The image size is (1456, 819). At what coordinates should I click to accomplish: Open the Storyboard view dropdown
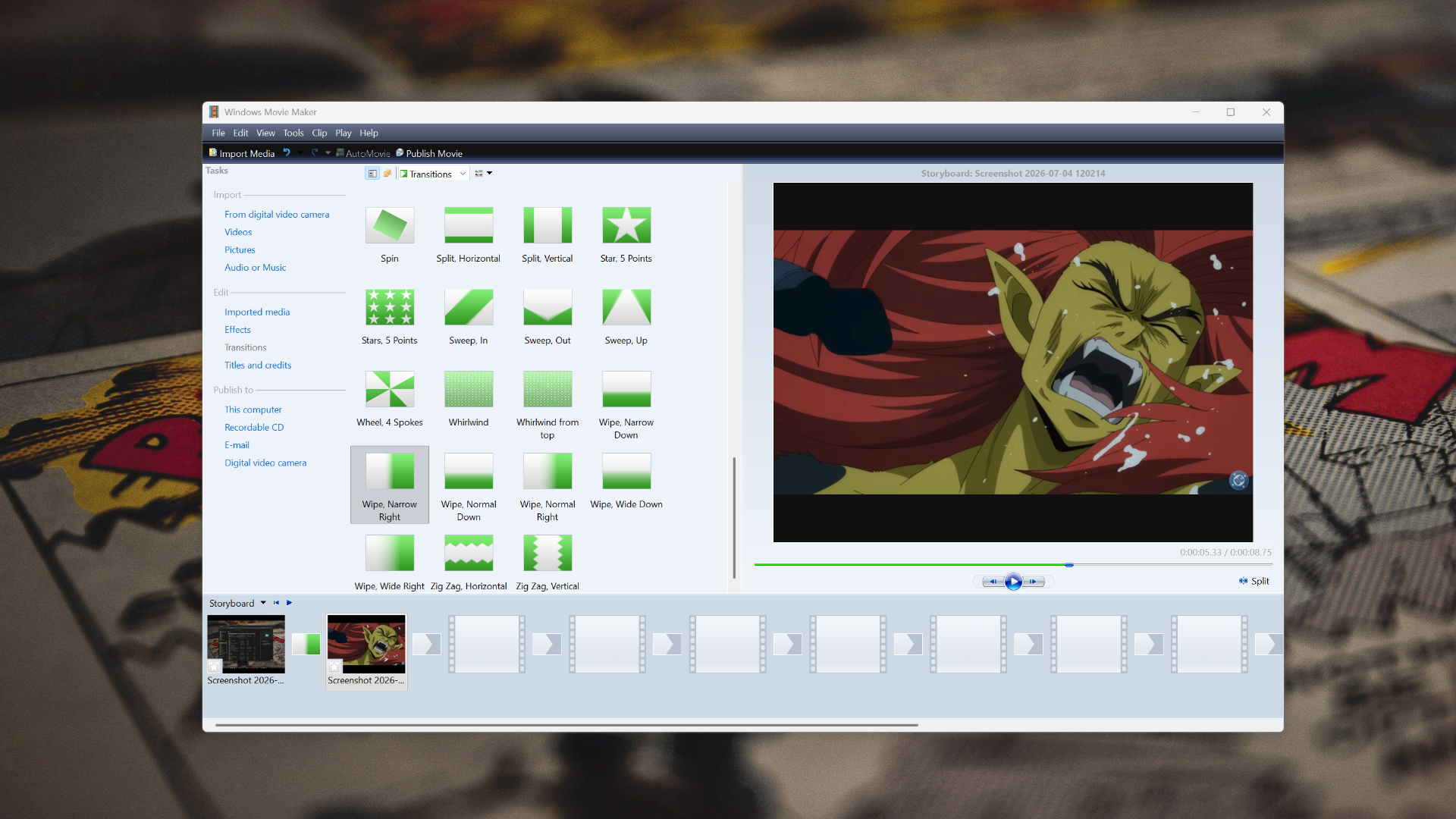click(x=263, y=603)
